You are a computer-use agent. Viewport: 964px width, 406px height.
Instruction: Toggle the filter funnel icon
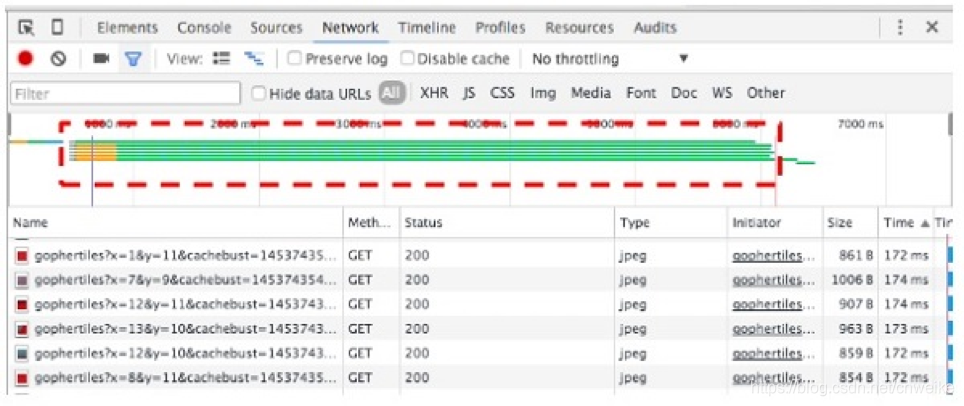coord(133,59)
